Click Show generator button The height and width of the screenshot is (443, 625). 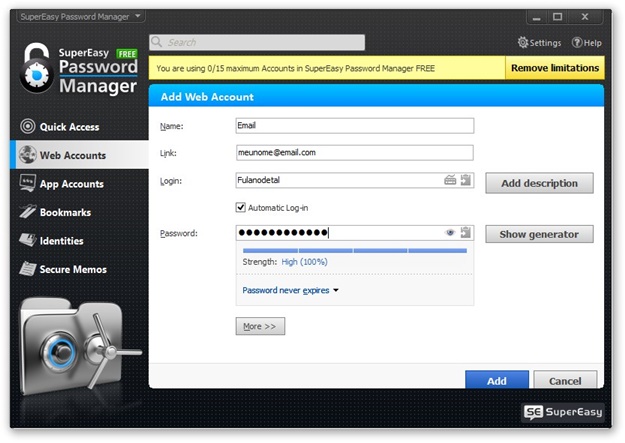[x=539, y=234]
